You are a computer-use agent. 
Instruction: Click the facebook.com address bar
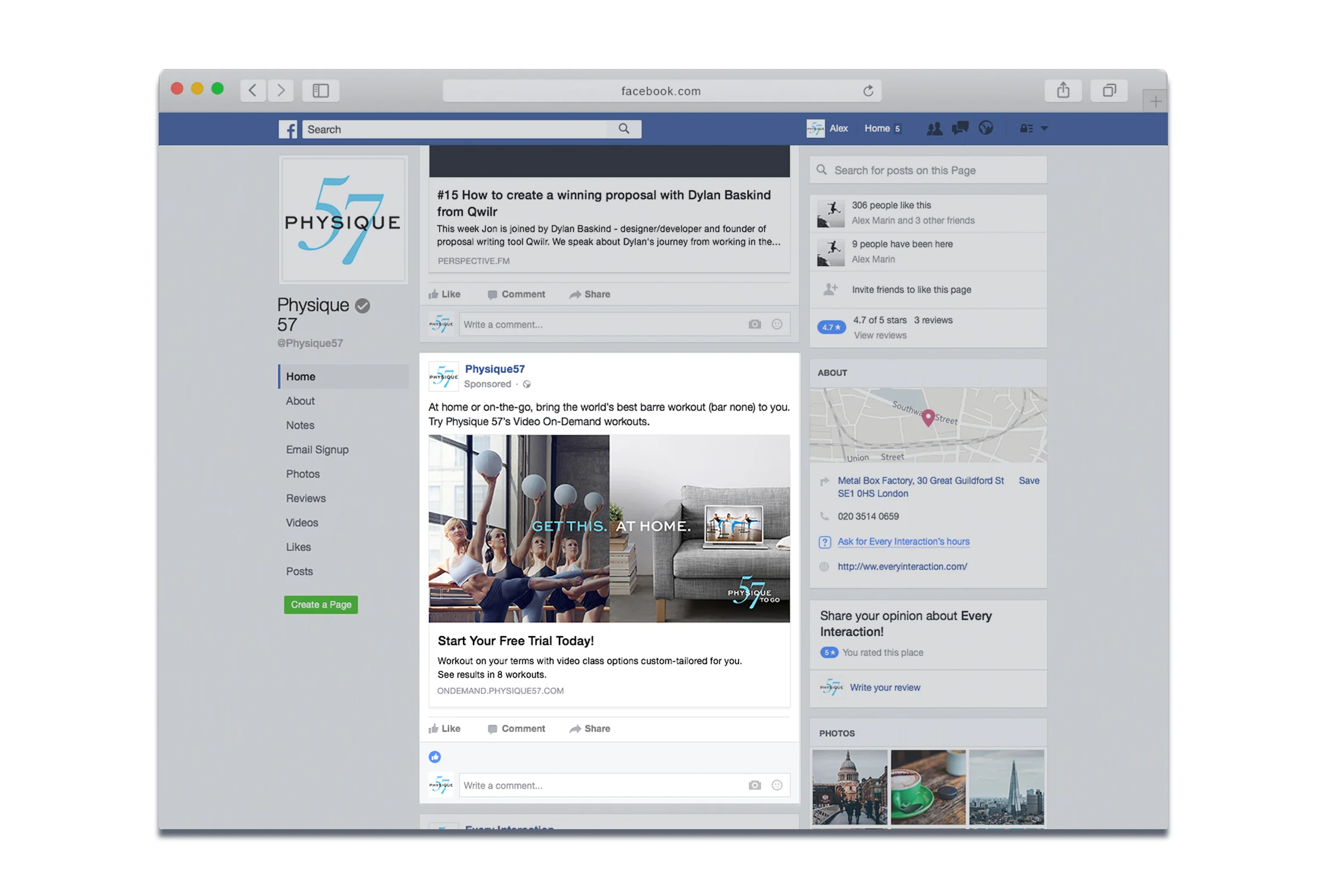pos(662,91)
